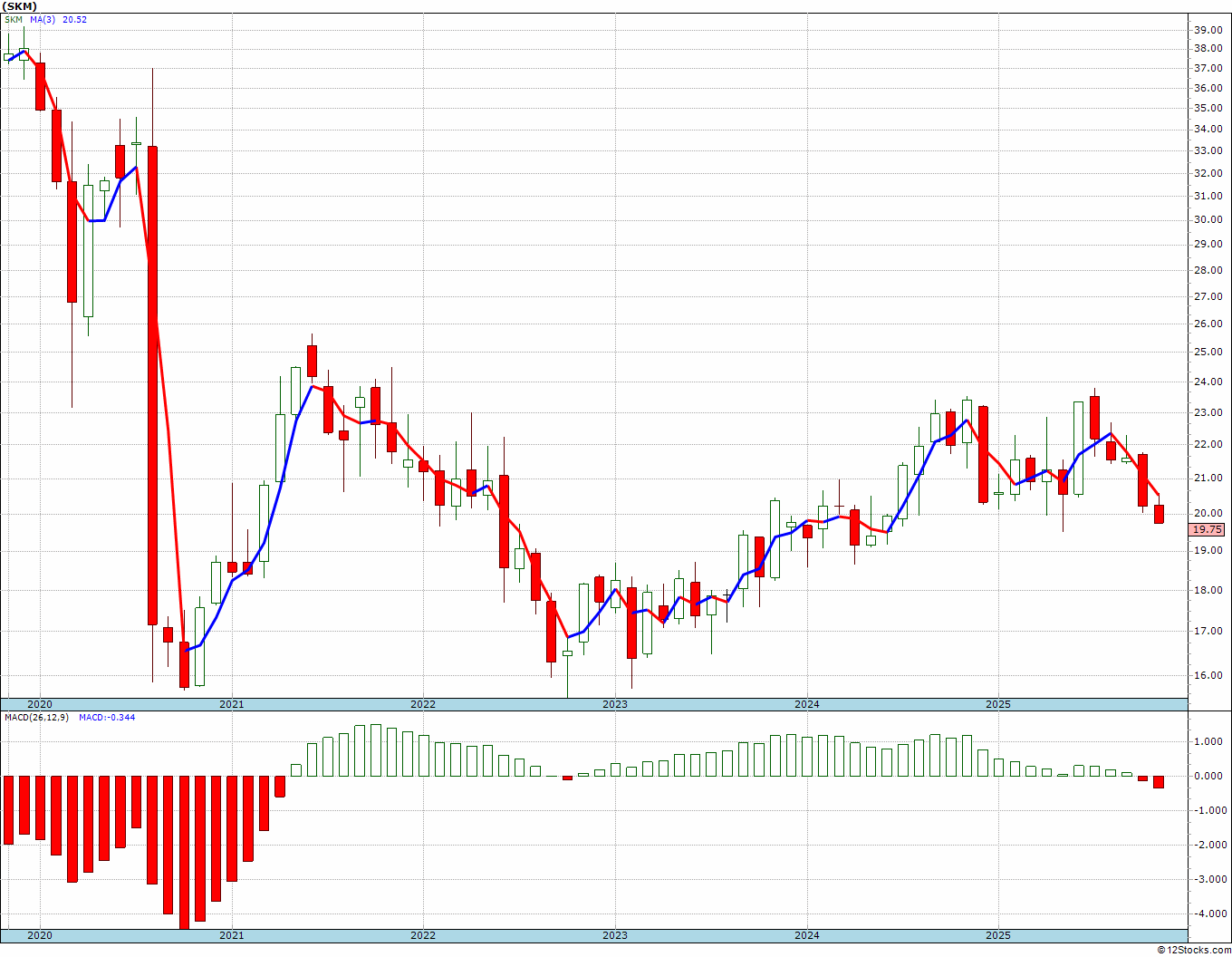Click the 21.00 price axis label
The height and width of the screenshot is (957, 1232).
pos(1207,478)
